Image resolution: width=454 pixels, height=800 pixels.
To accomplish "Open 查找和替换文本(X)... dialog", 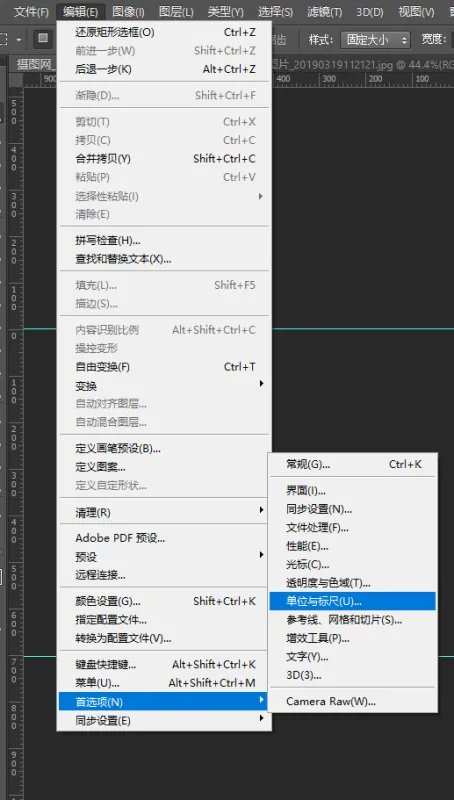I will [164, 259].
